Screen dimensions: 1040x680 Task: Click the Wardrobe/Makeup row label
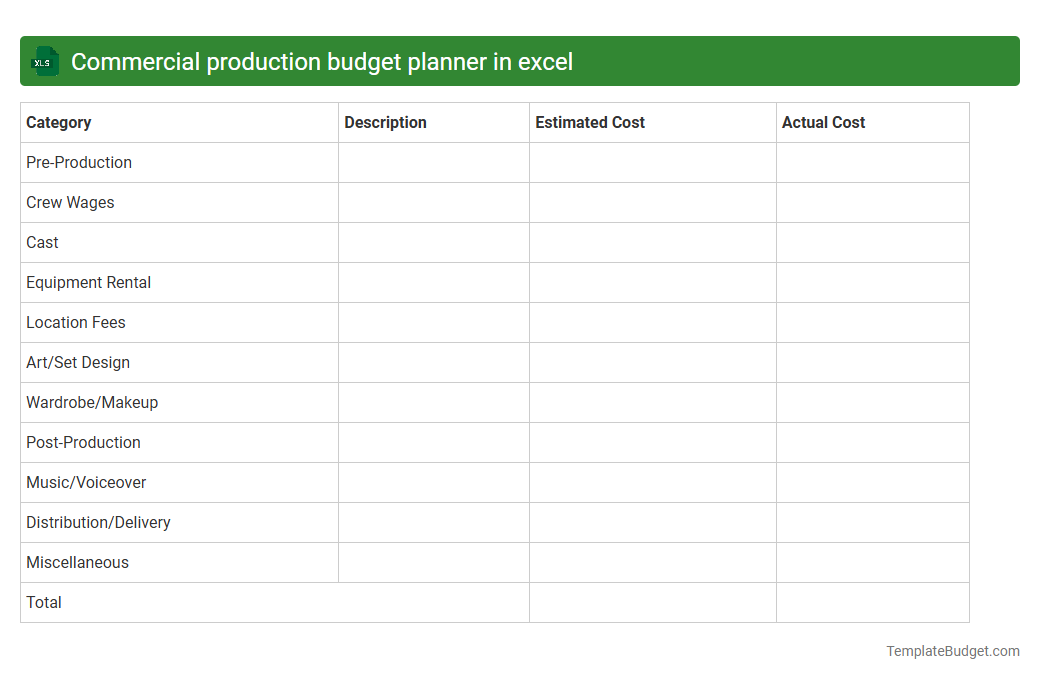92,402
